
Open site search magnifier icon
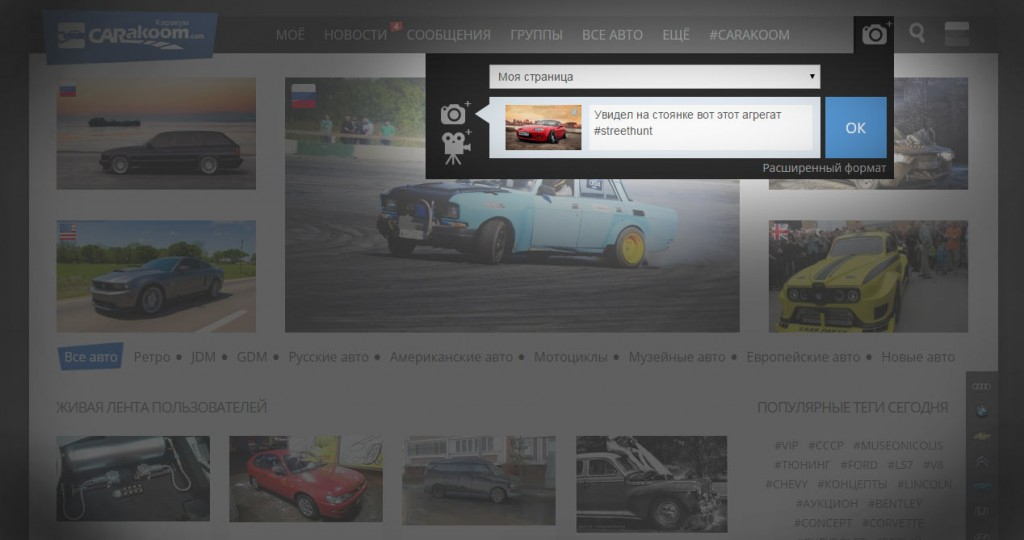coord(917,33)
